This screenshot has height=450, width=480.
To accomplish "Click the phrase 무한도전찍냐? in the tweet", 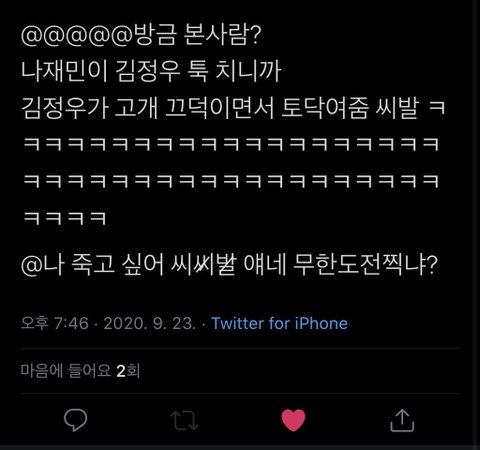I will pyautogui.click(x=365, y=265).
